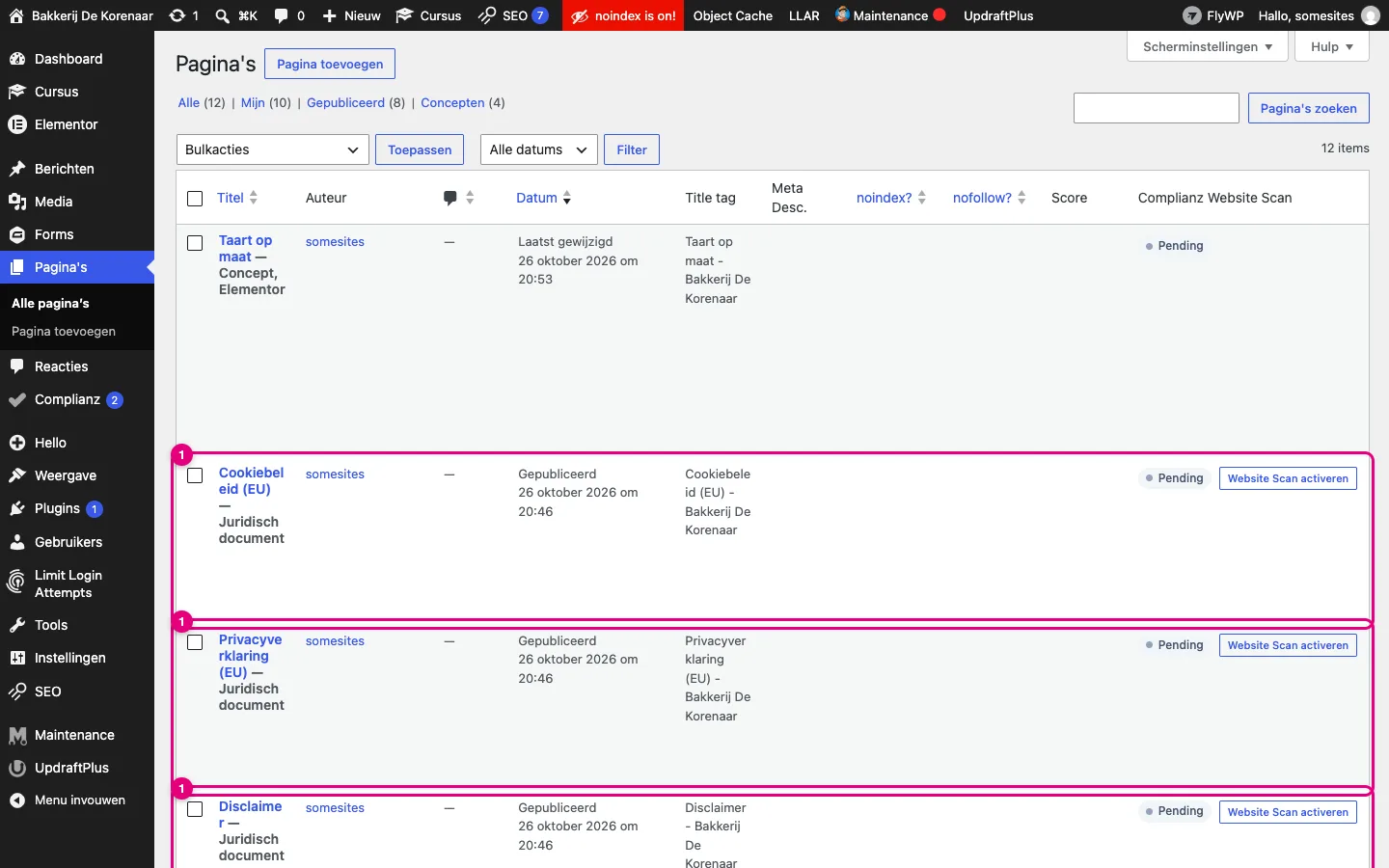The image size is (1389, 868).
Task: Sort the table by Datum column
Action: [544, 198]
